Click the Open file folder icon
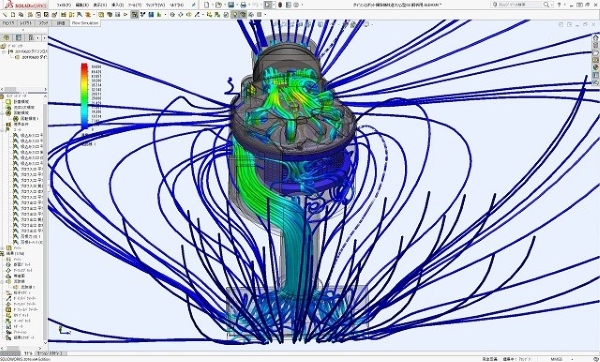Screen dimensions: 600x362 (x=218, y=5)
